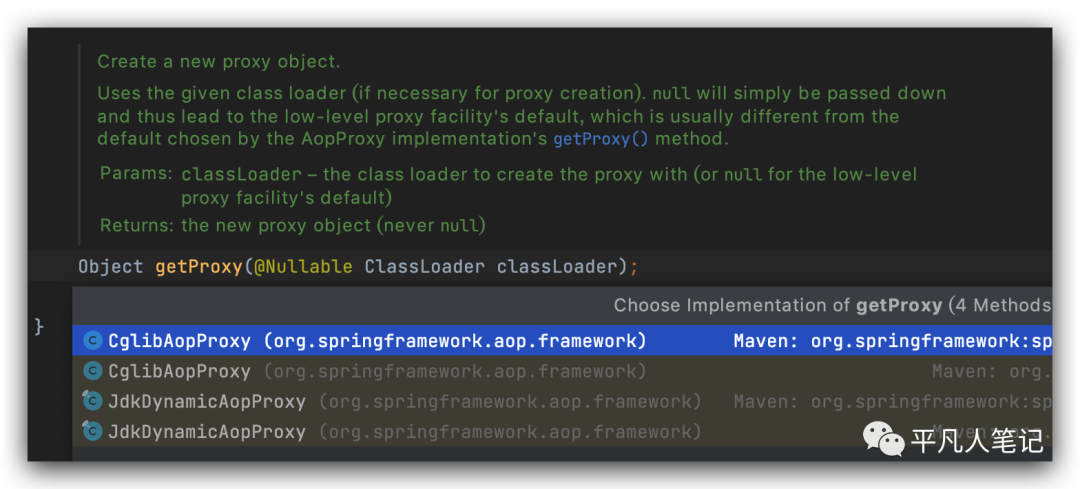
Task: Click the Params label in the documentation
Action: (x=136, y=174)
